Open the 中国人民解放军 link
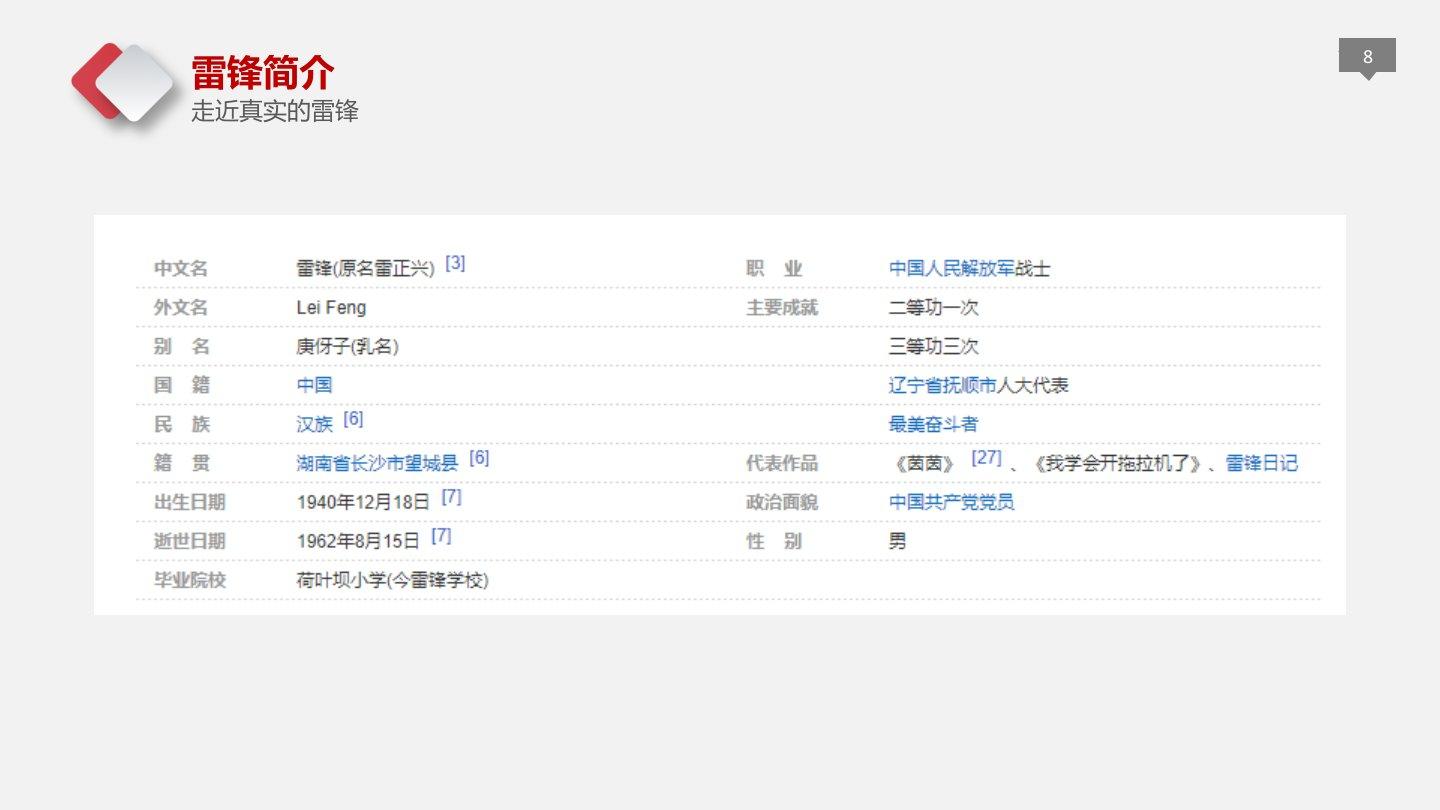Viewport: 1440px width, 810px height. pos(951,269)
